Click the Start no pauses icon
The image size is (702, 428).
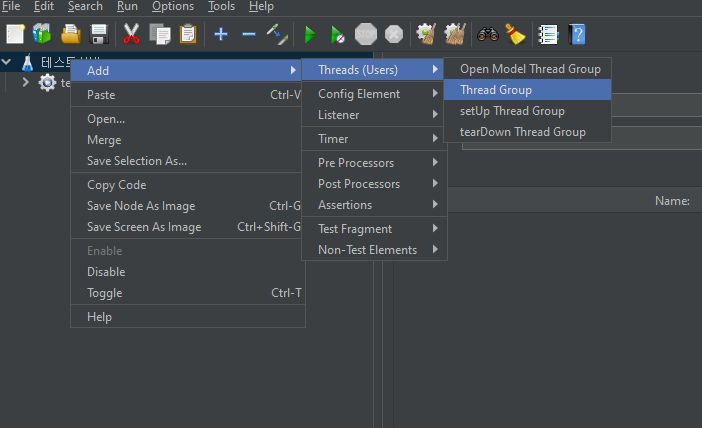point(338,34)
